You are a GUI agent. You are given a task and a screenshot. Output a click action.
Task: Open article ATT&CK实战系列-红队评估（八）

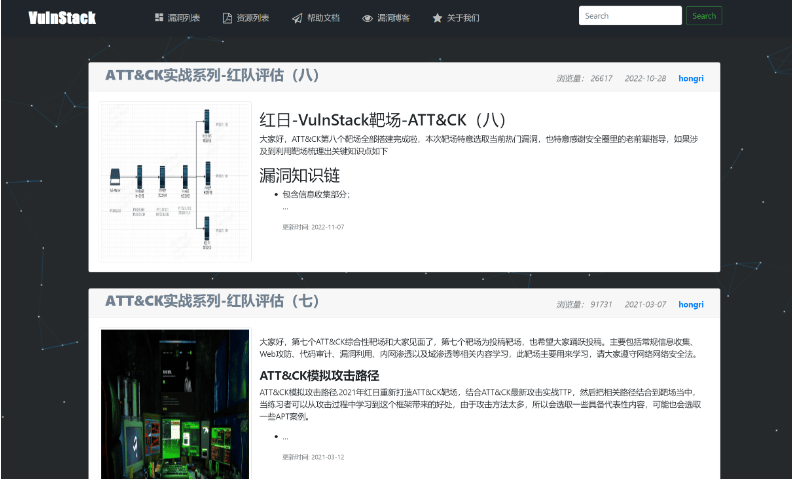coord(213,75)
